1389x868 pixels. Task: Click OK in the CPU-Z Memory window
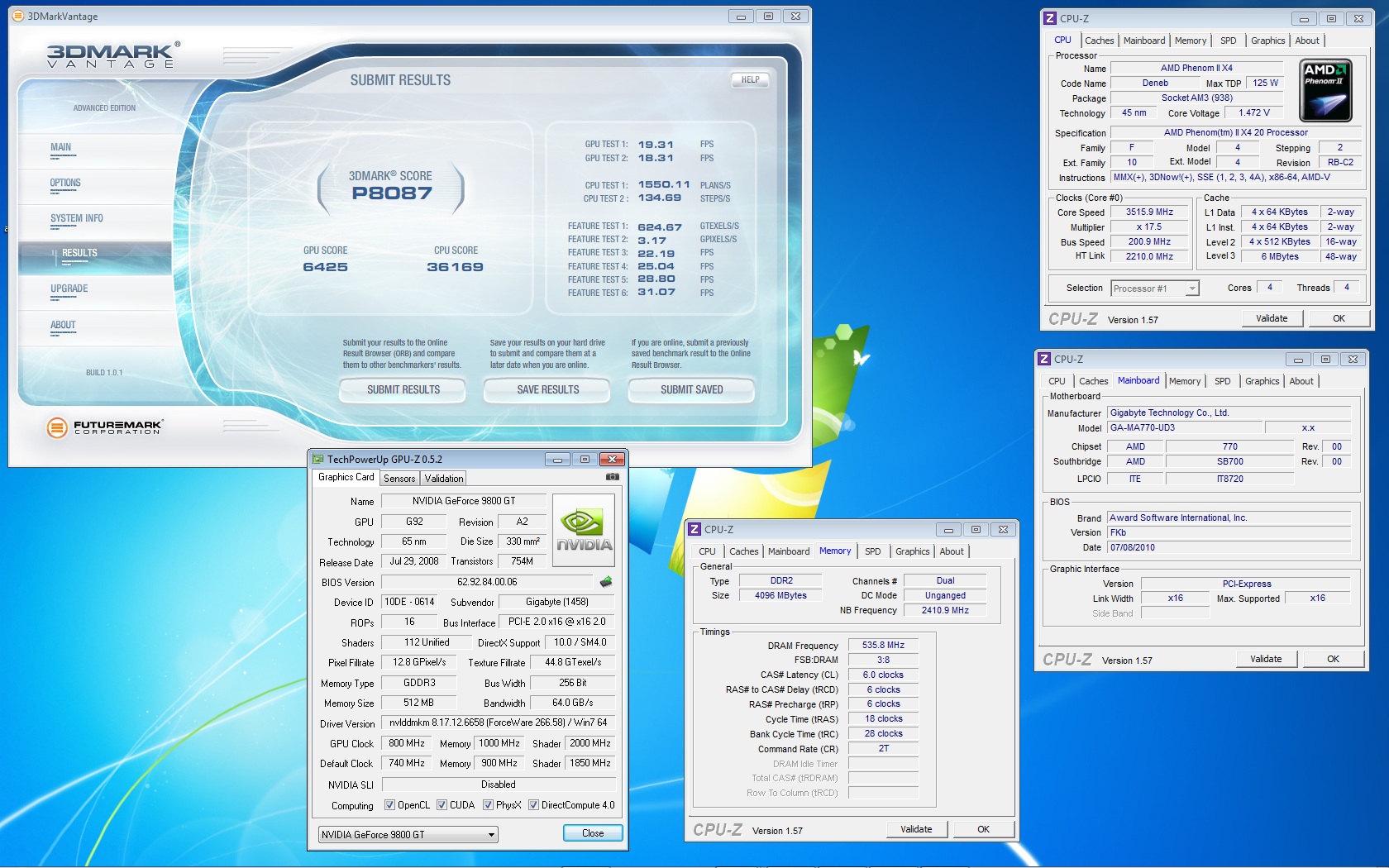pos(983,829)
